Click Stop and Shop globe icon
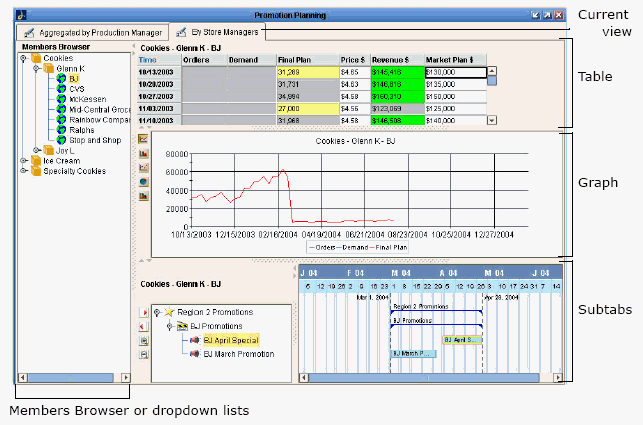643x425 pixels. coord(61,140)
